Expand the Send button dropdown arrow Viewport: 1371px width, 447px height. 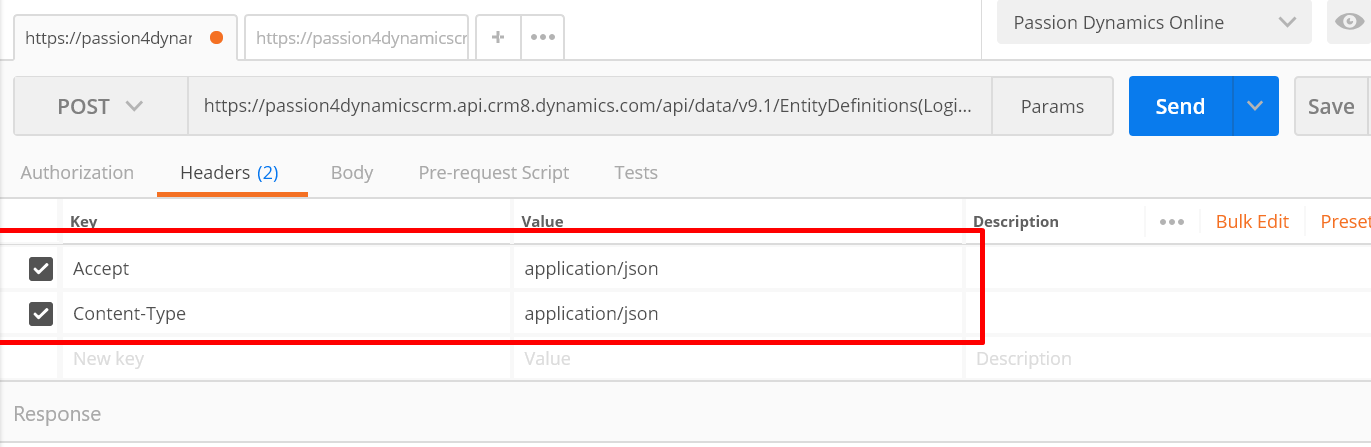(1256, 106)
